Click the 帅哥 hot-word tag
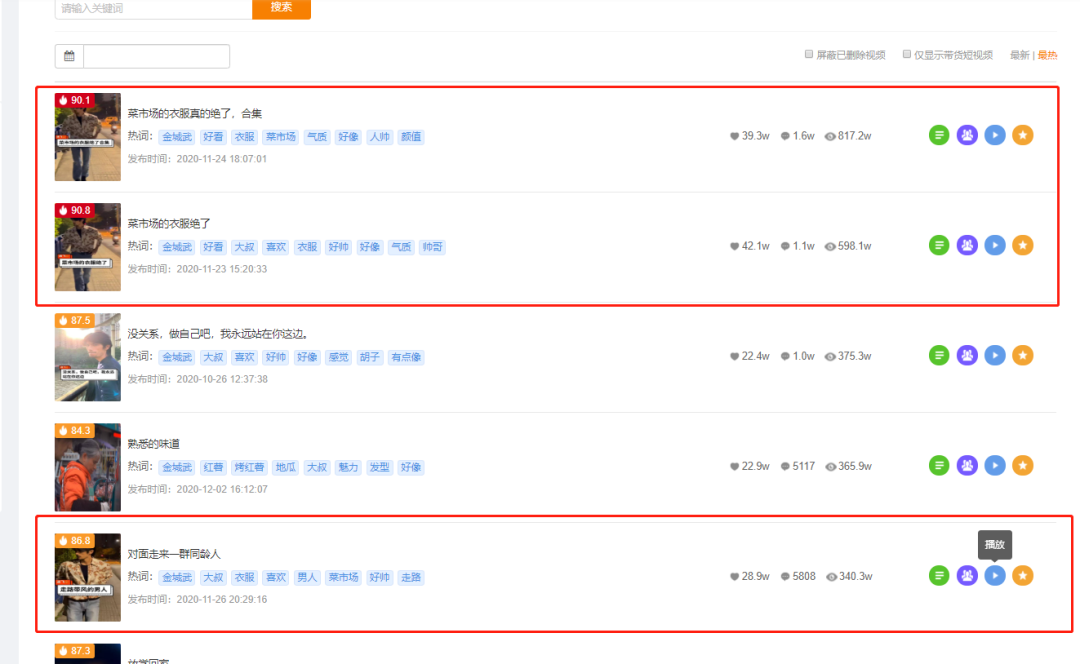The width and height of the screenshot is (1080, 664). coord(432,247)
